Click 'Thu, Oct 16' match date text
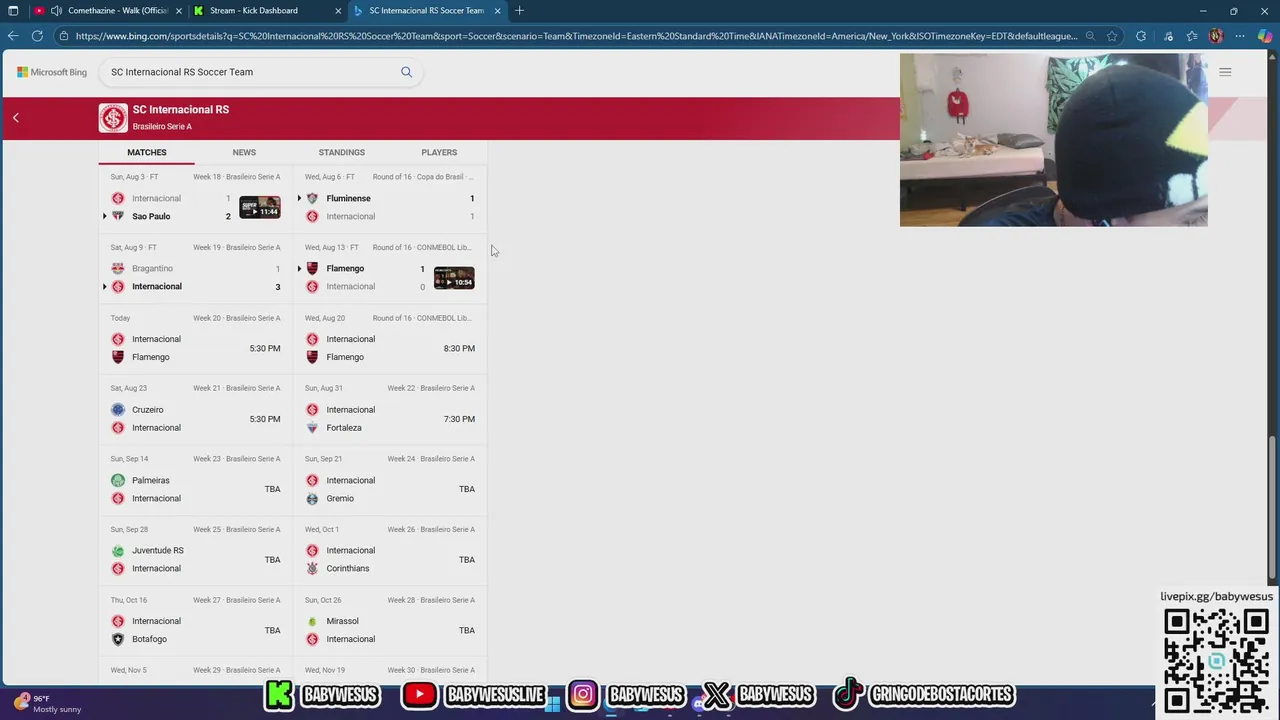The width and height of the screenshot is (1280, 720). click(x=129, y=600)
